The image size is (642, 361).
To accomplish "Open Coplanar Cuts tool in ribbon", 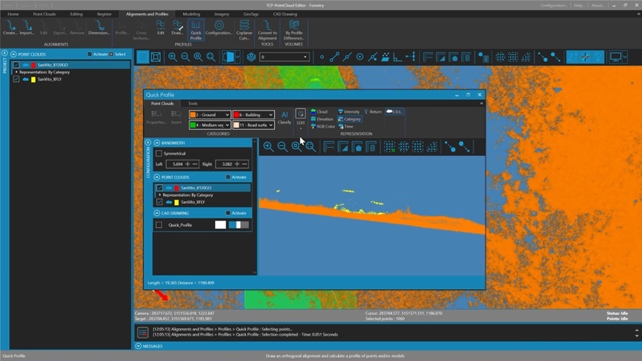I will [244, 29].
